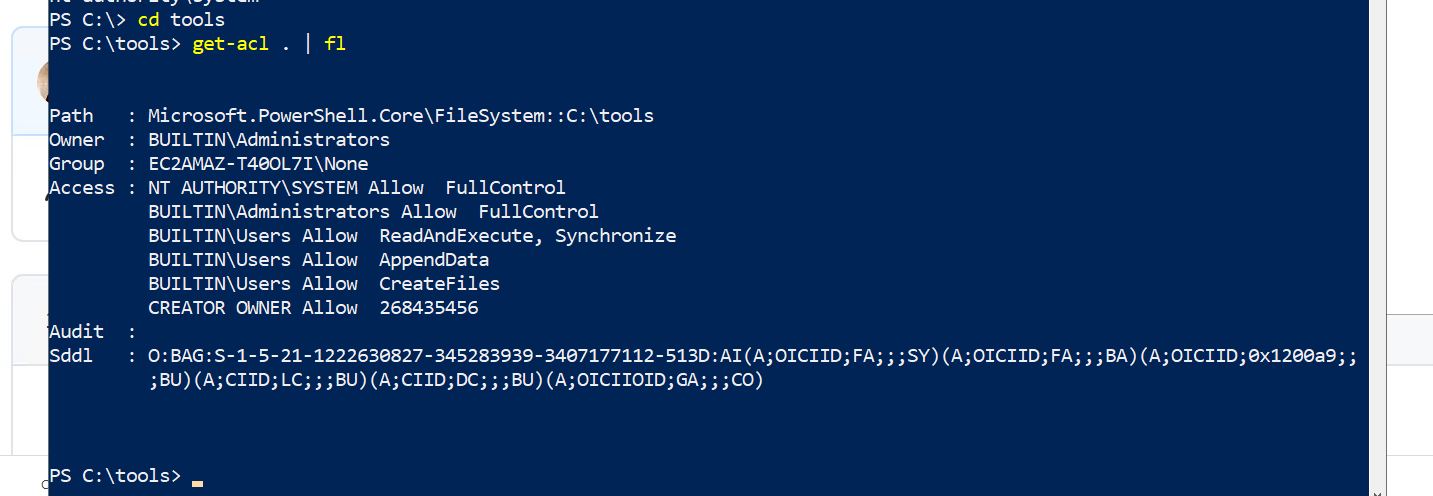Click the Group value EC2AMAZ-T40OL7I\None
The width and height of the screenshot is (1433, 496).
pyautogui.click(x=258, y=164)
